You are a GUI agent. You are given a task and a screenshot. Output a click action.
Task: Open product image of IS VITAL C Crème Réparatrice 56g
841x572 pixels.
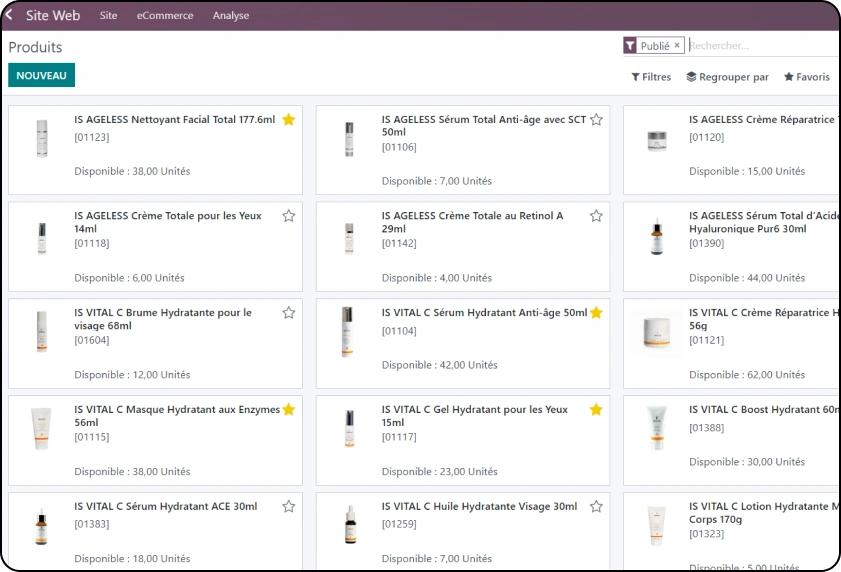click(x=656, y=332)
